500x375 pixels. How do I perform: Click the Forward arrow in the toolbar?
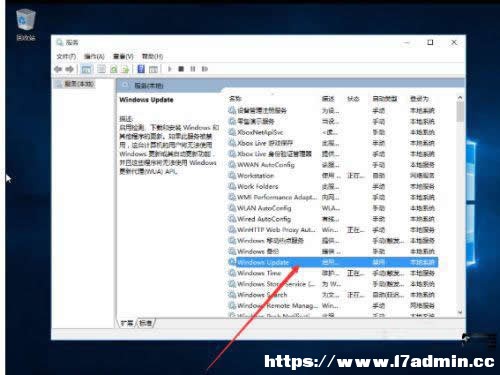click(x=69, y=69)
